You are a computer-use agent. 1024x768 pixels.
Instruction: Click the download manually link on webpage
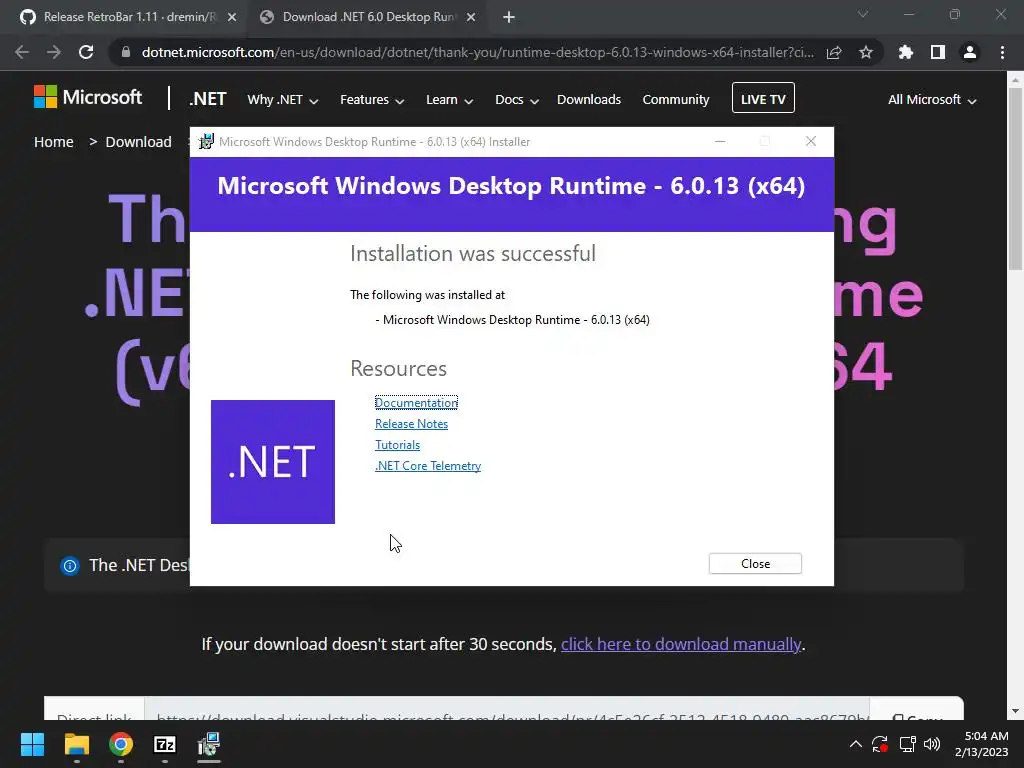pyautogui.click(x=680, y=644)
